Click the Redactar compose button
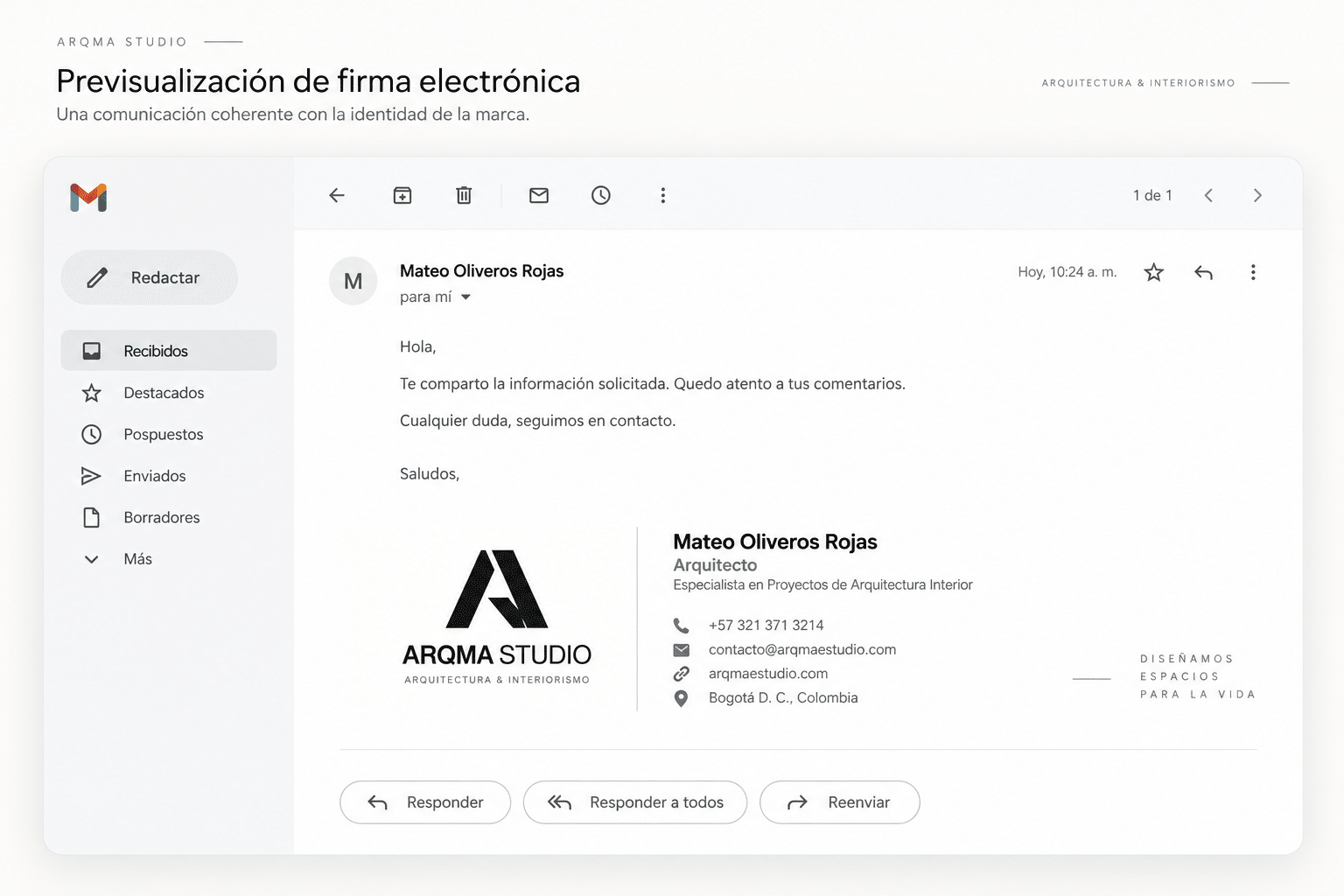 150,277
